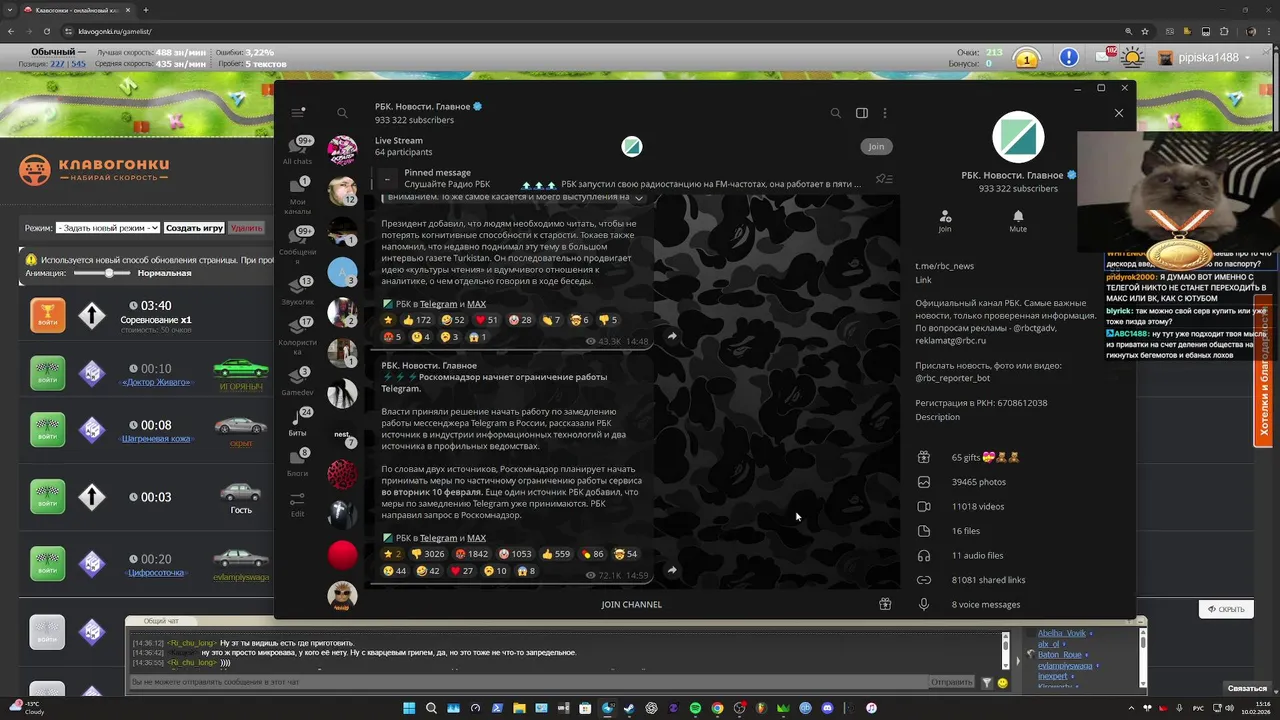
Task: Click the blue exclamation notification icon
Action: point(1069,58)
